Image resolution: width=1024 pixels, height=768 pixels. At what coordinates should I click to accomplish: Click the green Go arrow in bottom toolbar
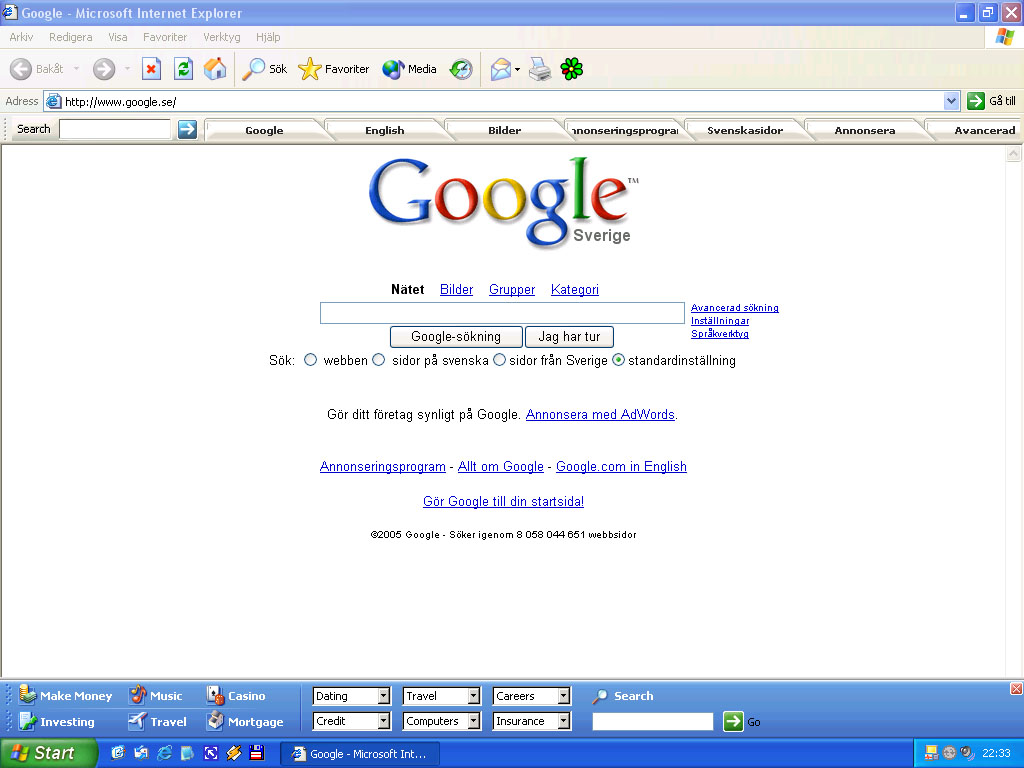click(733, 722)
